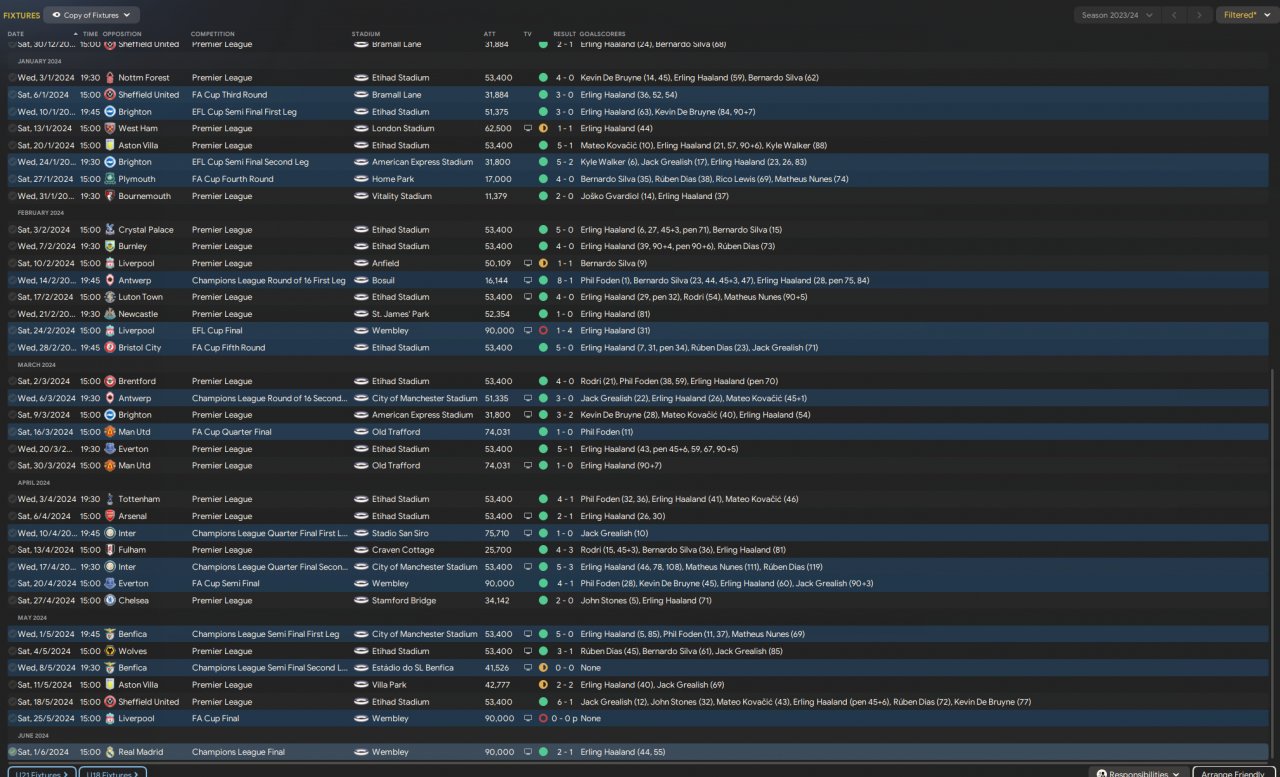Click the Real Madrid club badge
The height and width of the screenshot is (777, 1280).
coord(110,752)
